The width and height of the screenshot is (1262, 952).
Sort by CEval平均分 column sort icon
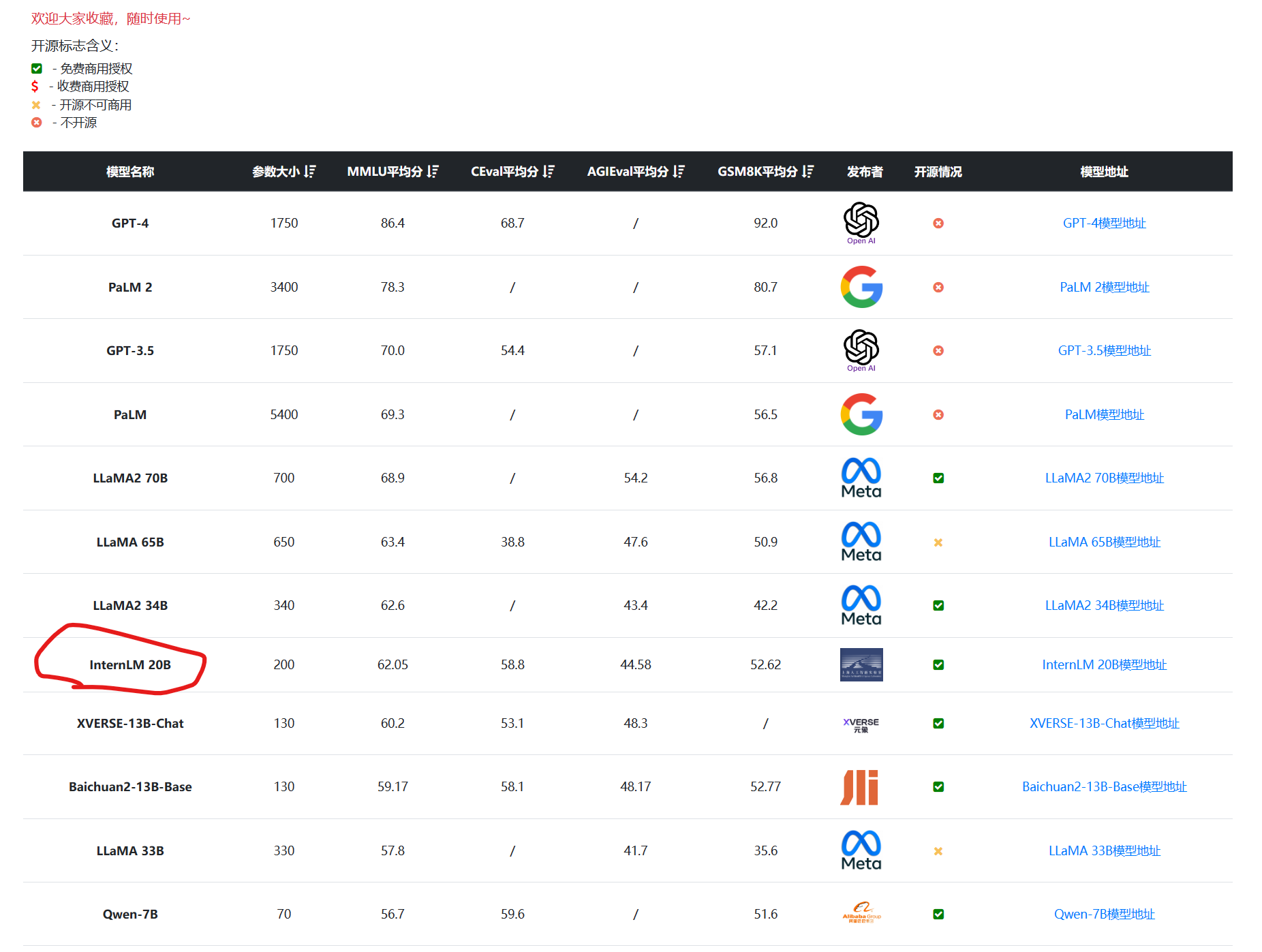tap(549, 172)
